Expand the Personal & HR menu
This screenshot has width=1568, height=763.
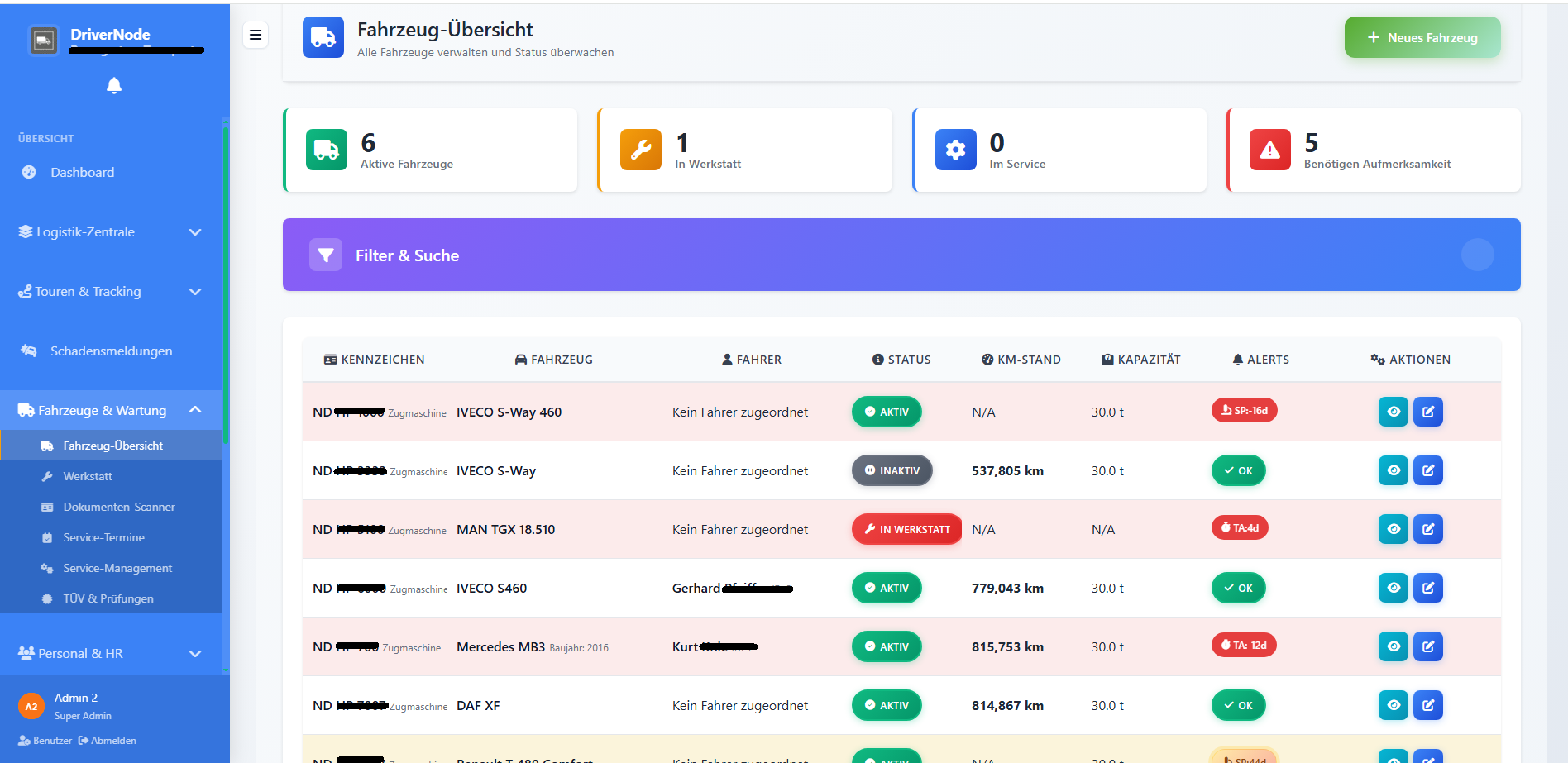111,654
